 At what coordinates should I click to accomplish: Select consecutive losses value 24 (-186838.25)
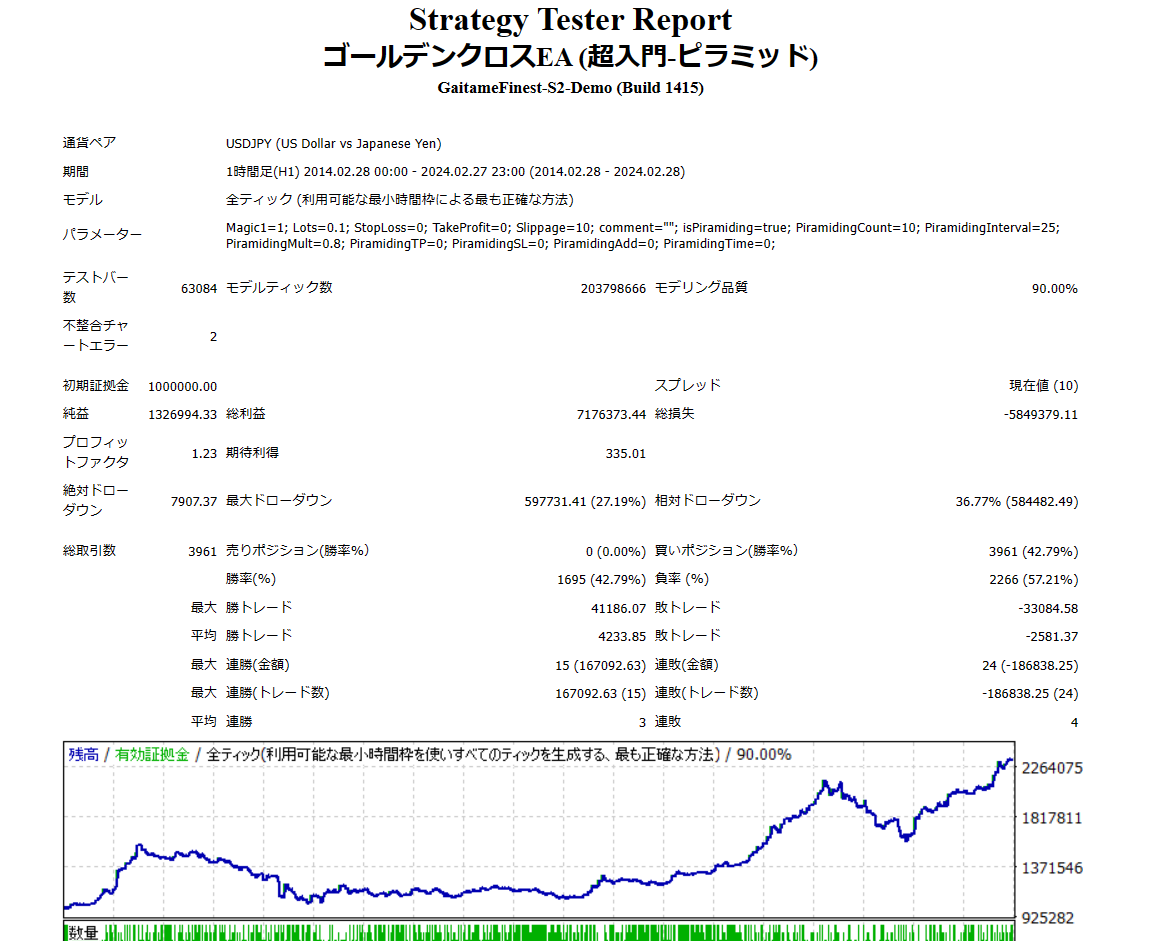(1030, 666)
